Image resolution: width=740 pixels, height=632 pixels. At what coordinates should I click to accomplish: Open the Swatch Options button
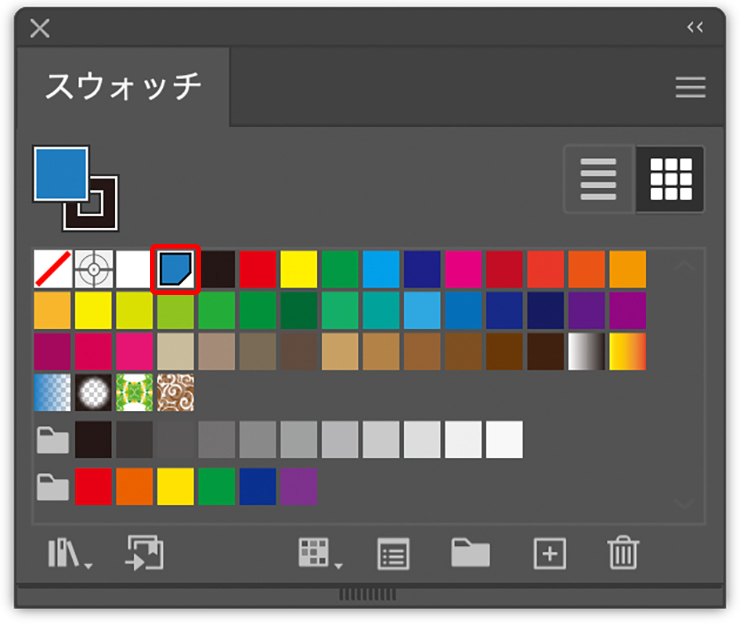pos(394,553)
